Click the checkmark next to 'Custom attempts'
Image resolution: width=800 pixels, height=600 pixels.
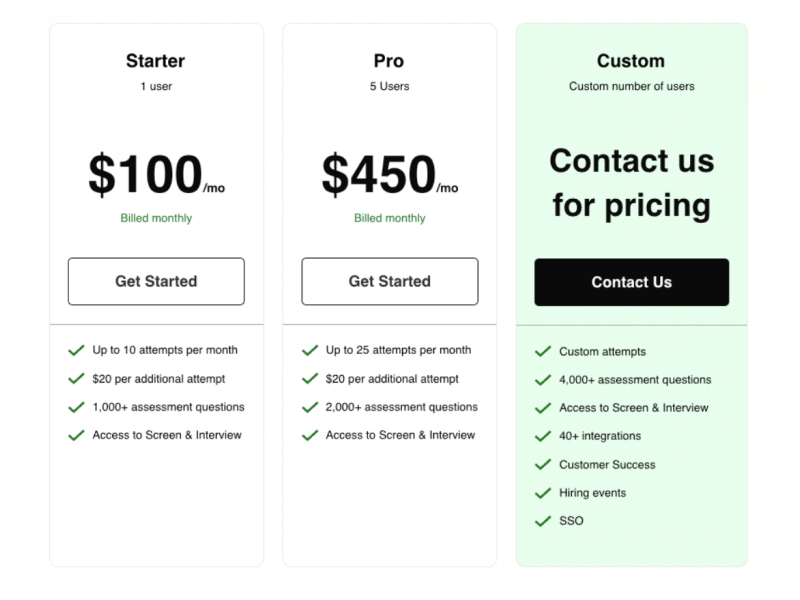[x=544, y=352]
